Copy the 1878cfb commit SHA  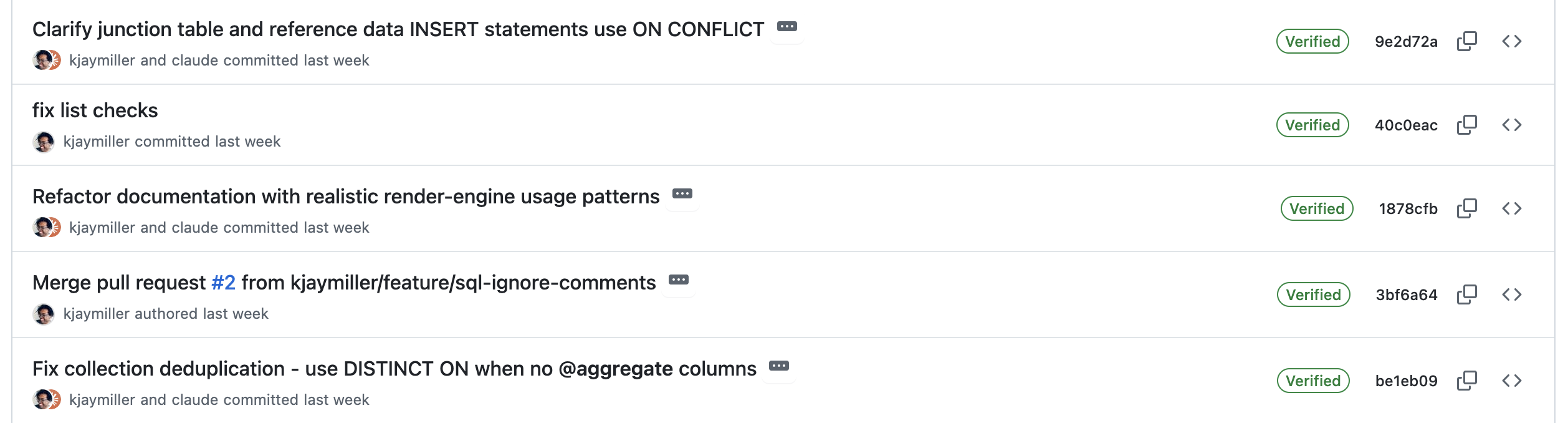coord(1468,209)
